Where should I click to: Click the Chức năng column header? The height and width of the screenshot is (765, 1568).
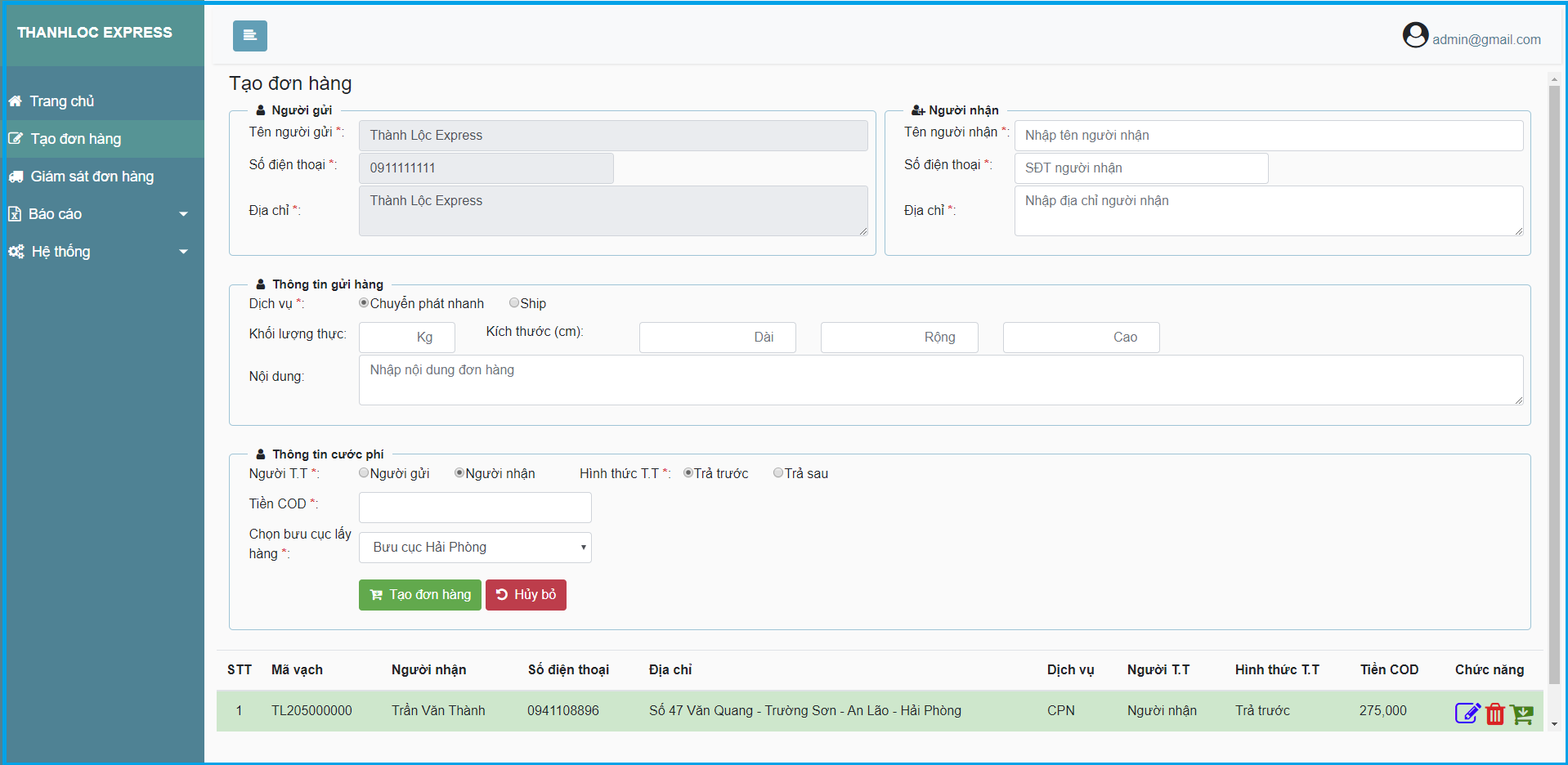point(1490,670)
